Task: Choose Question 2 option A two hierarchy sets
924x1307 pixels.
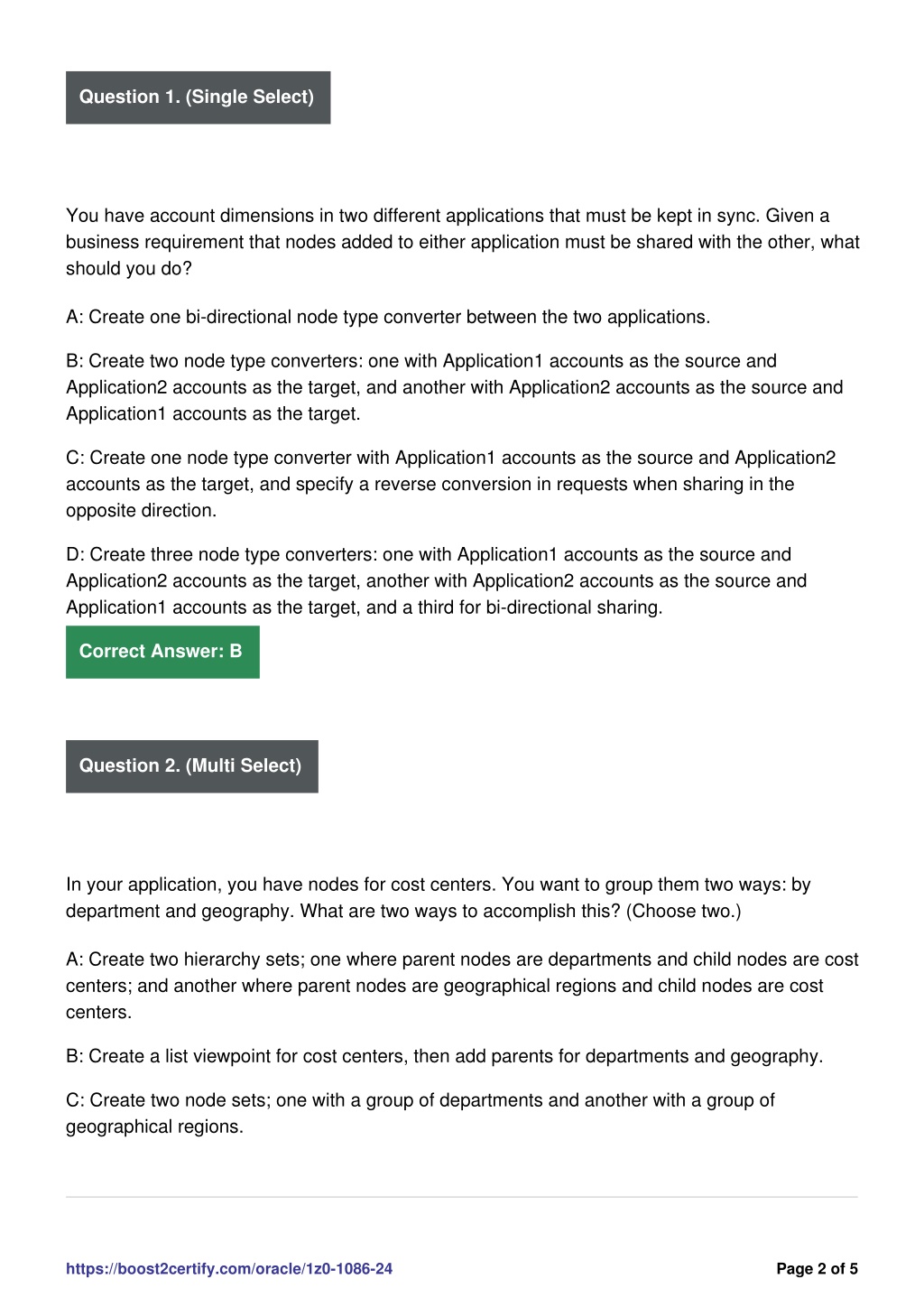Action: click(462, 986)
